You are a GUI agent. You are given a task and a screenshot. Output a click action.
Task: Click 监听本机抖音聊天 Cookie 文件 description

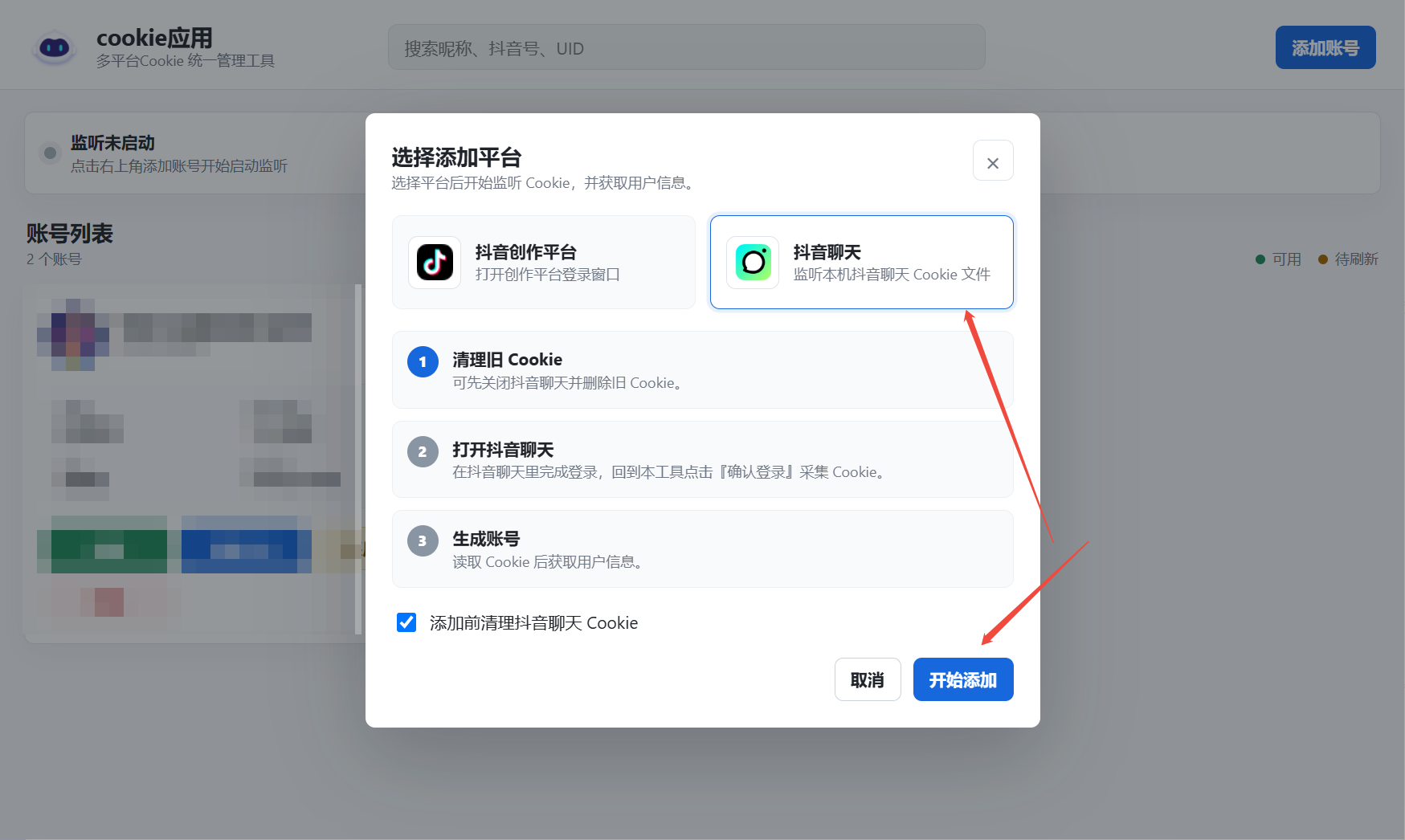pyautogui.click(x=892, y=275)
